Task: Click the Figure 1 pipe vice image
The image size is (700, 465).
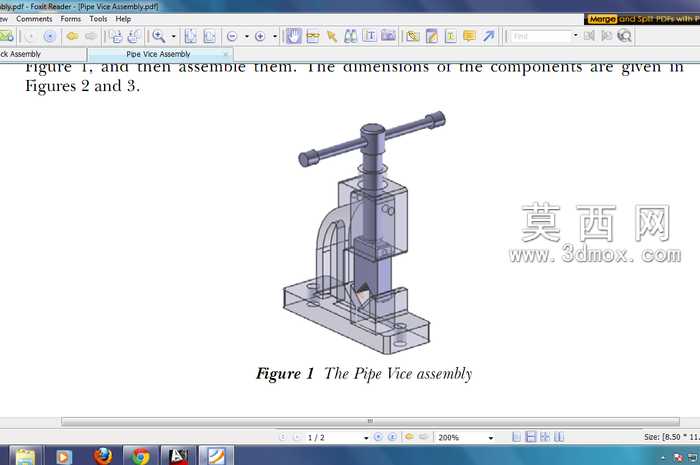Action: click(x=364, y=232)
